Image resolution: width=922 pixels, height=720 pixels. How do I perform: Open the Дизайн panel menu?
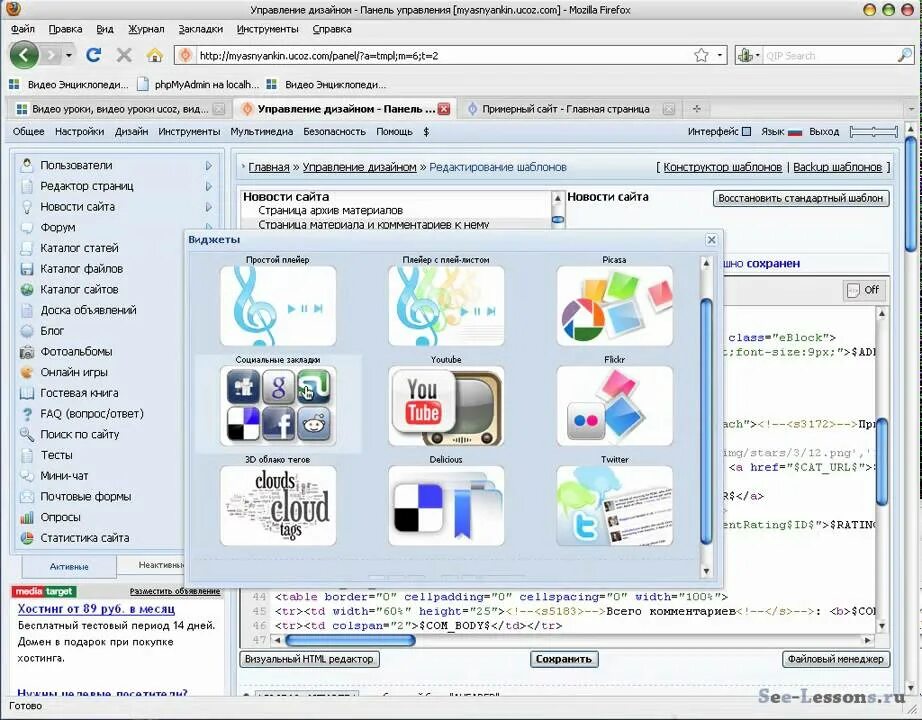coord(131,132)
